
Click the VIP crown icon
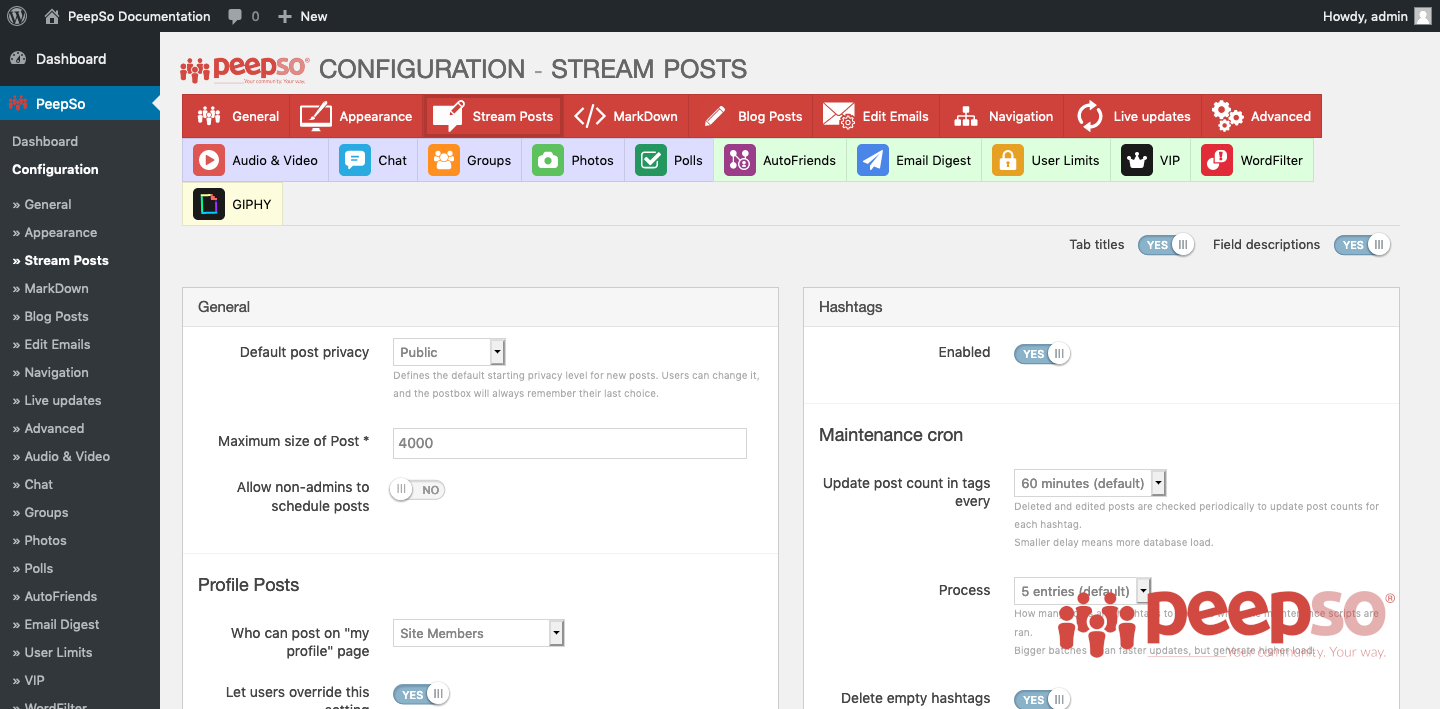tap(1137, 160)
